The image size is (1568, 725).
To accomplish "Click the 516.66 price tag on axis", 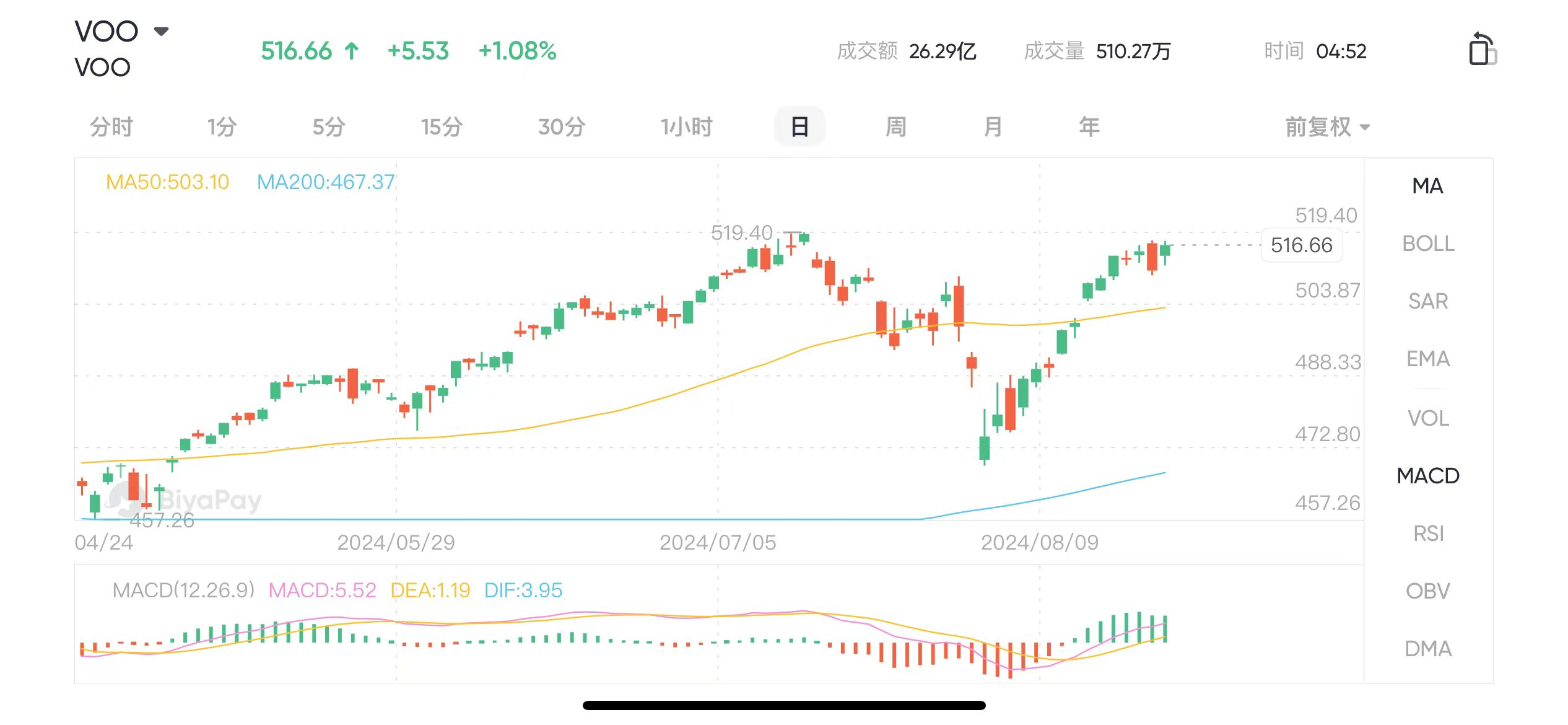I will [1302, 245].
